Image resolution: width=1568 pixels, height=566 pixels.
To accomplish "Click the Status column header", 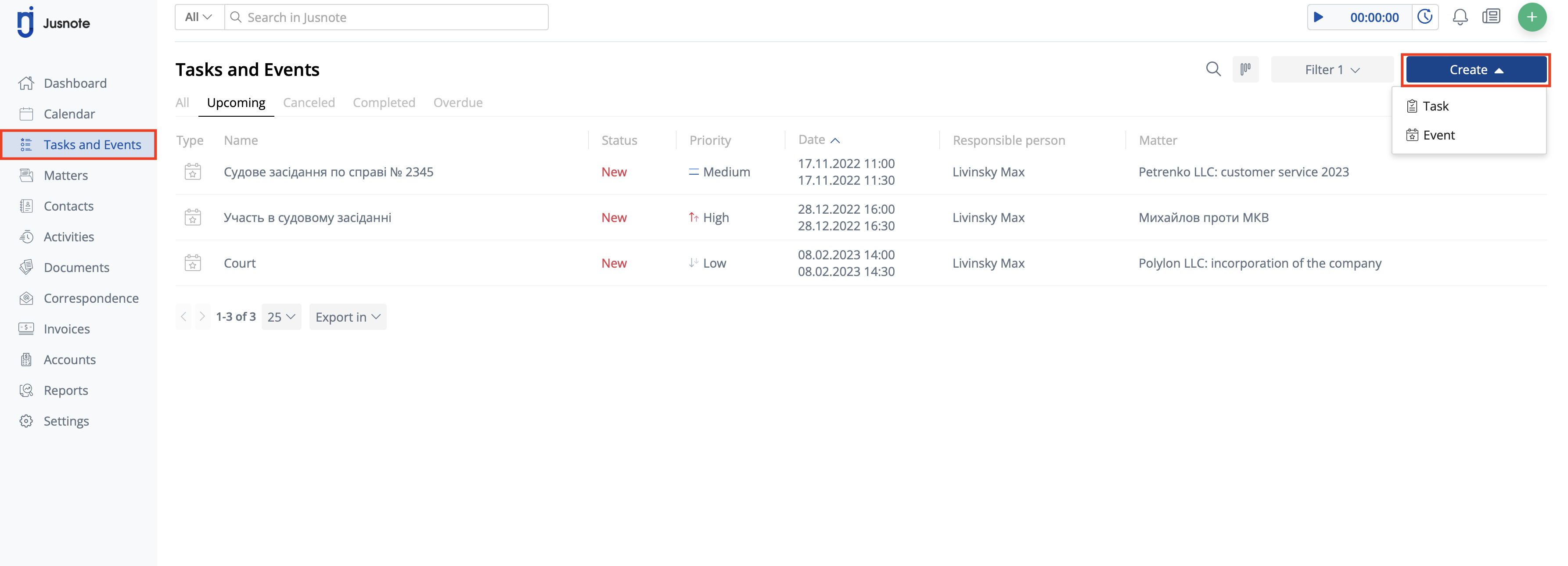I will pos(619,140).
